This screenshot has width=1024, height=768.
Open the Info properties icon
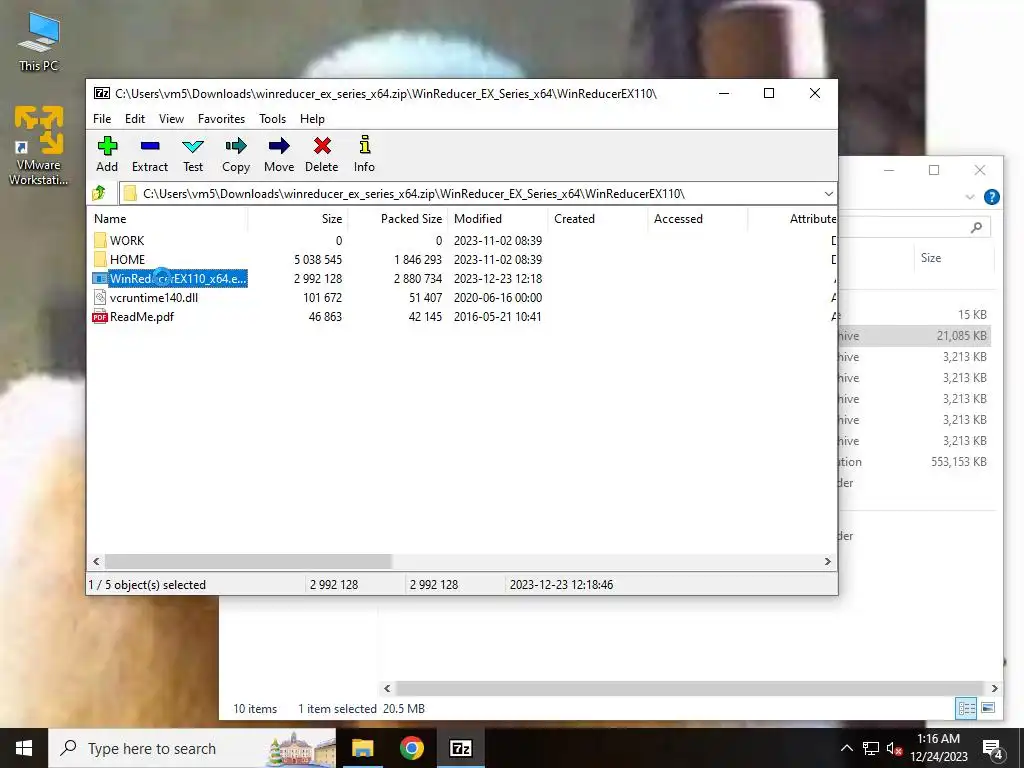[x=364, y=145]
